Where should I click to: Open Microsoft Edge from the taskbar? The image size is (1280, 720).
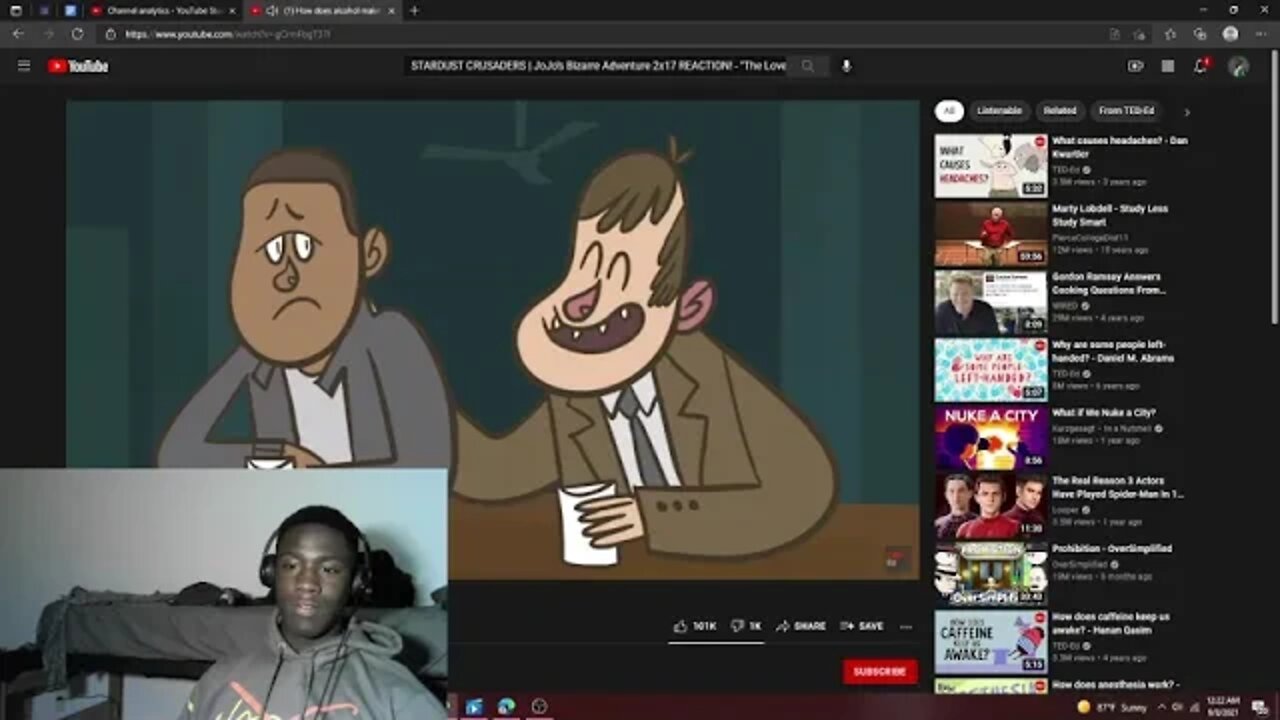click(507, 707)
